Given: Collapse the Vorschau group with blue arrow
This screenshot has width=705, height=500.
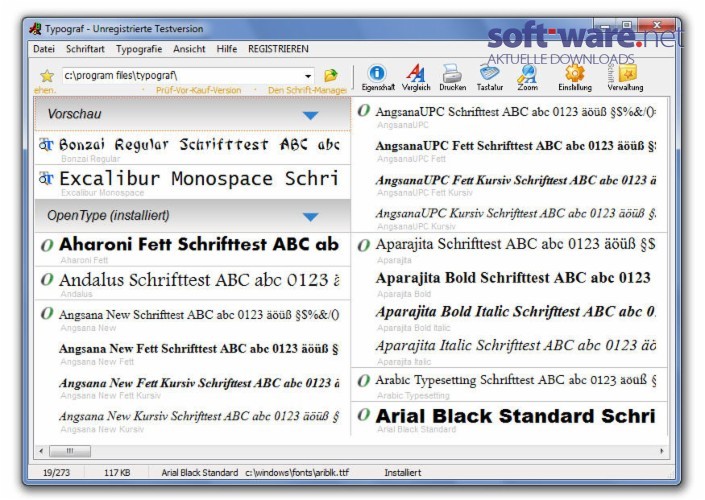Looking at the screenshot, I should click(310, 116).
